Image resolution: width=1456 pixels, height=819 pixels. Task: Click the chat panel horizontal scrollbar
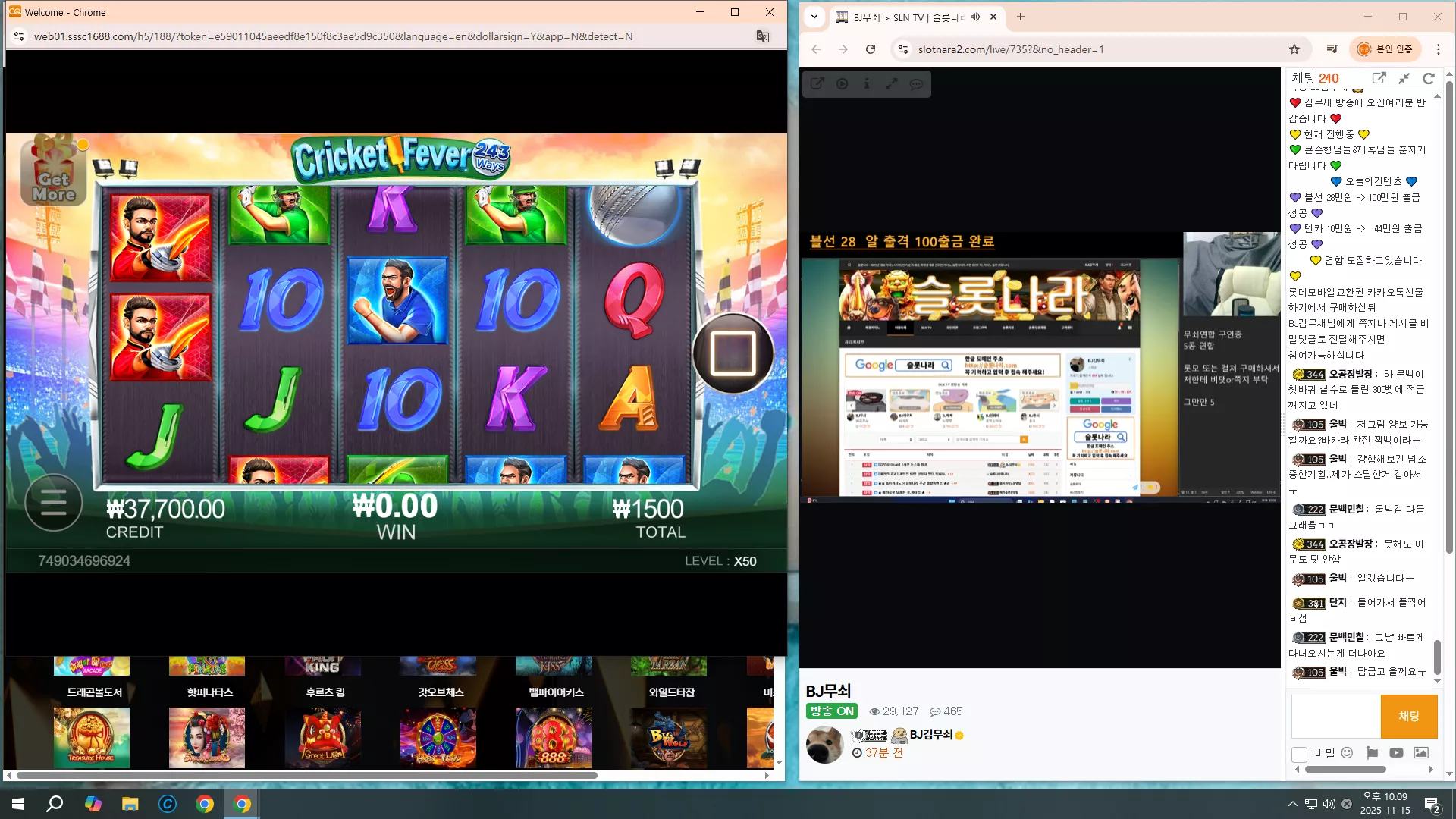[1345, 770]
